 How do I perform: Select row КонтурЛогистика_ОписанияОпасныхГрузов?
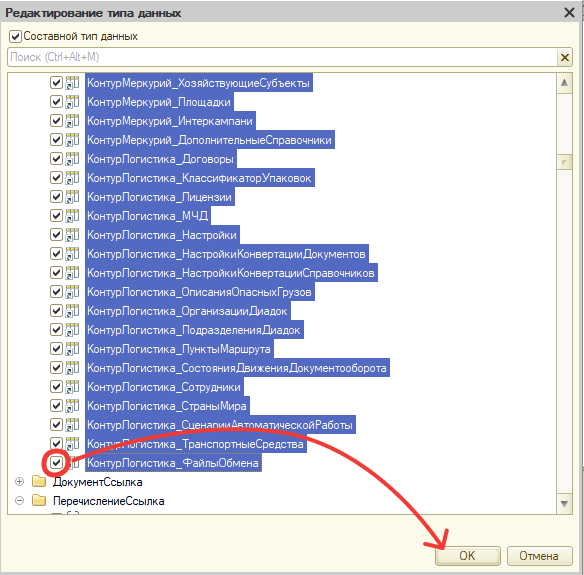pyautogui.click(x=200, y=292)
